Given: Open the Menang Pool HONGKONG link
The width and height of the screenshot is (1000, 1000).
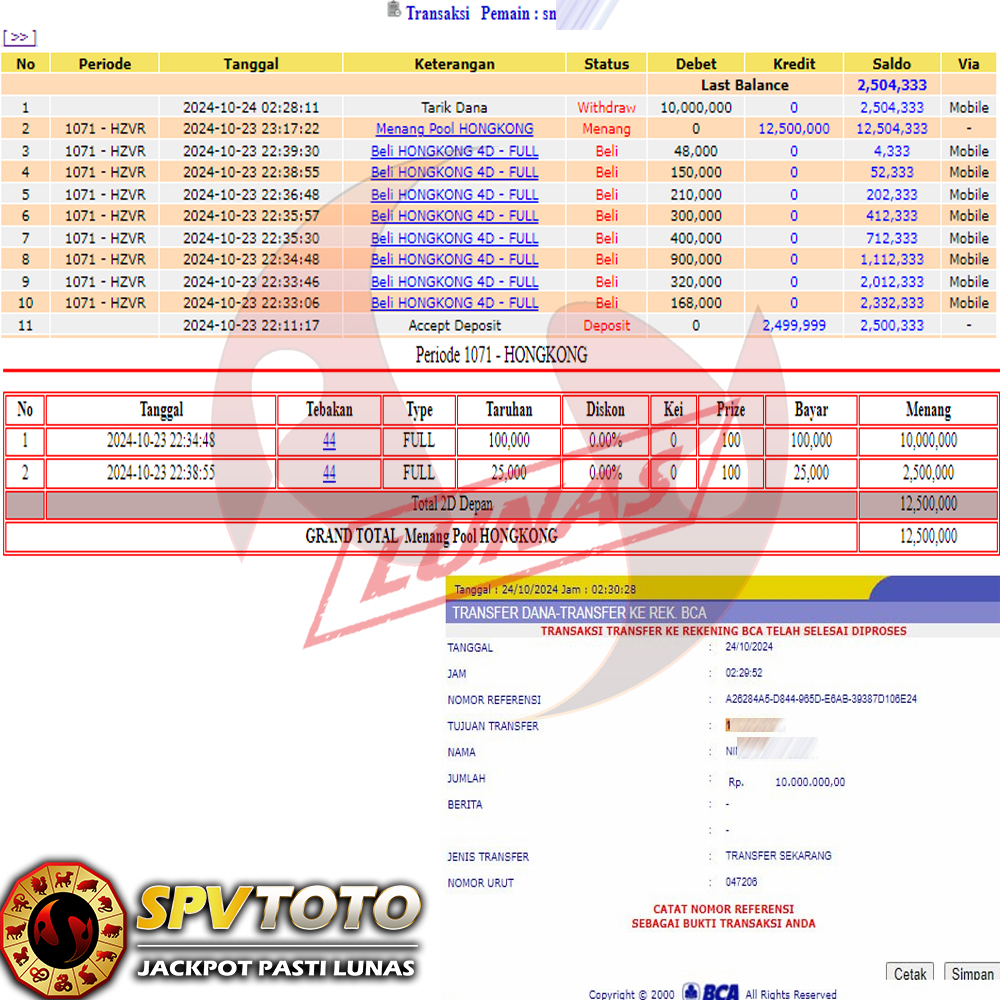Looking at the screenshot, I should point(454,129).
